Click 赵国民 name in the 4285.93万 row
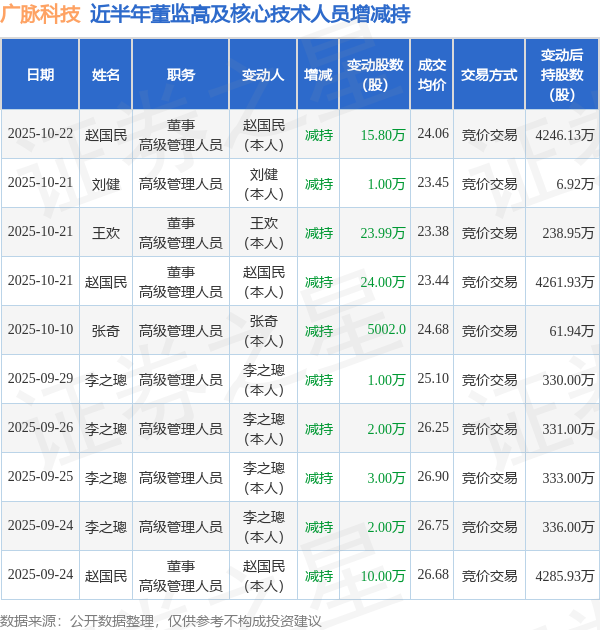The image size is (600, 630). coord(106,577)
